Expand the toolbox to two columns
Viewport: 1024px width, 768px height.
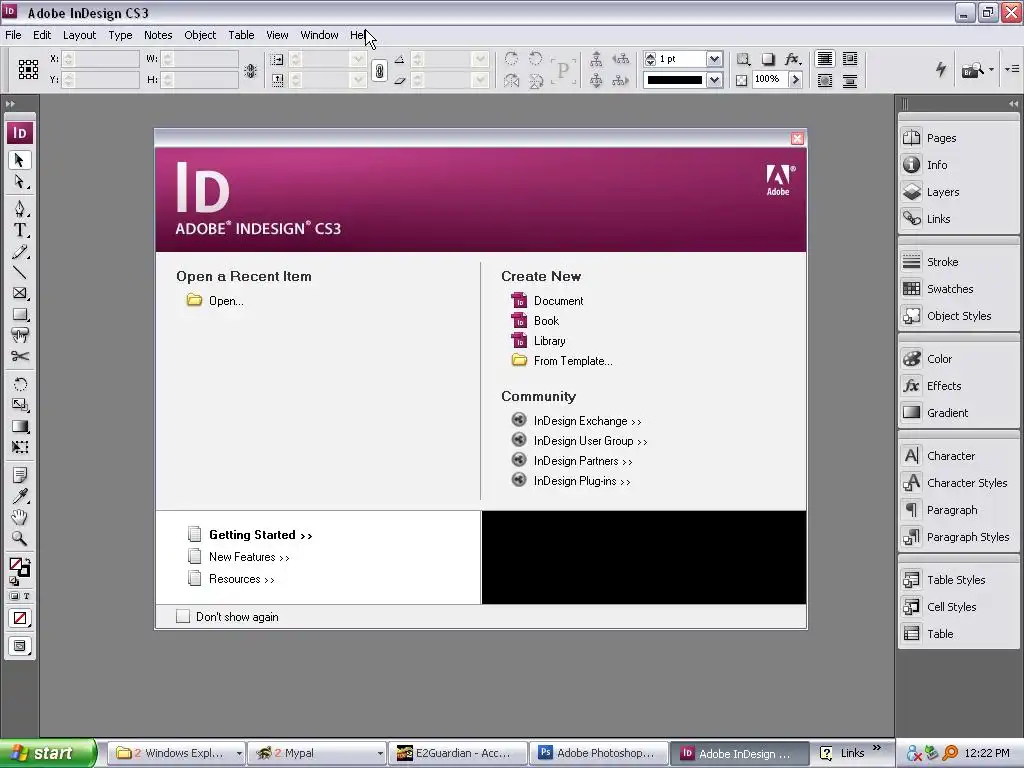pos(10,103)
